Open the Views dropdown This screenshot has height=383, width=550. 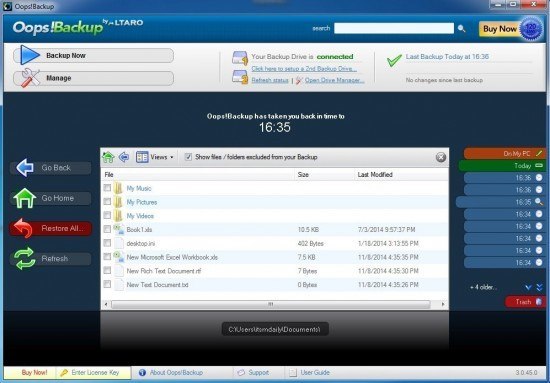tap(155, 157)
